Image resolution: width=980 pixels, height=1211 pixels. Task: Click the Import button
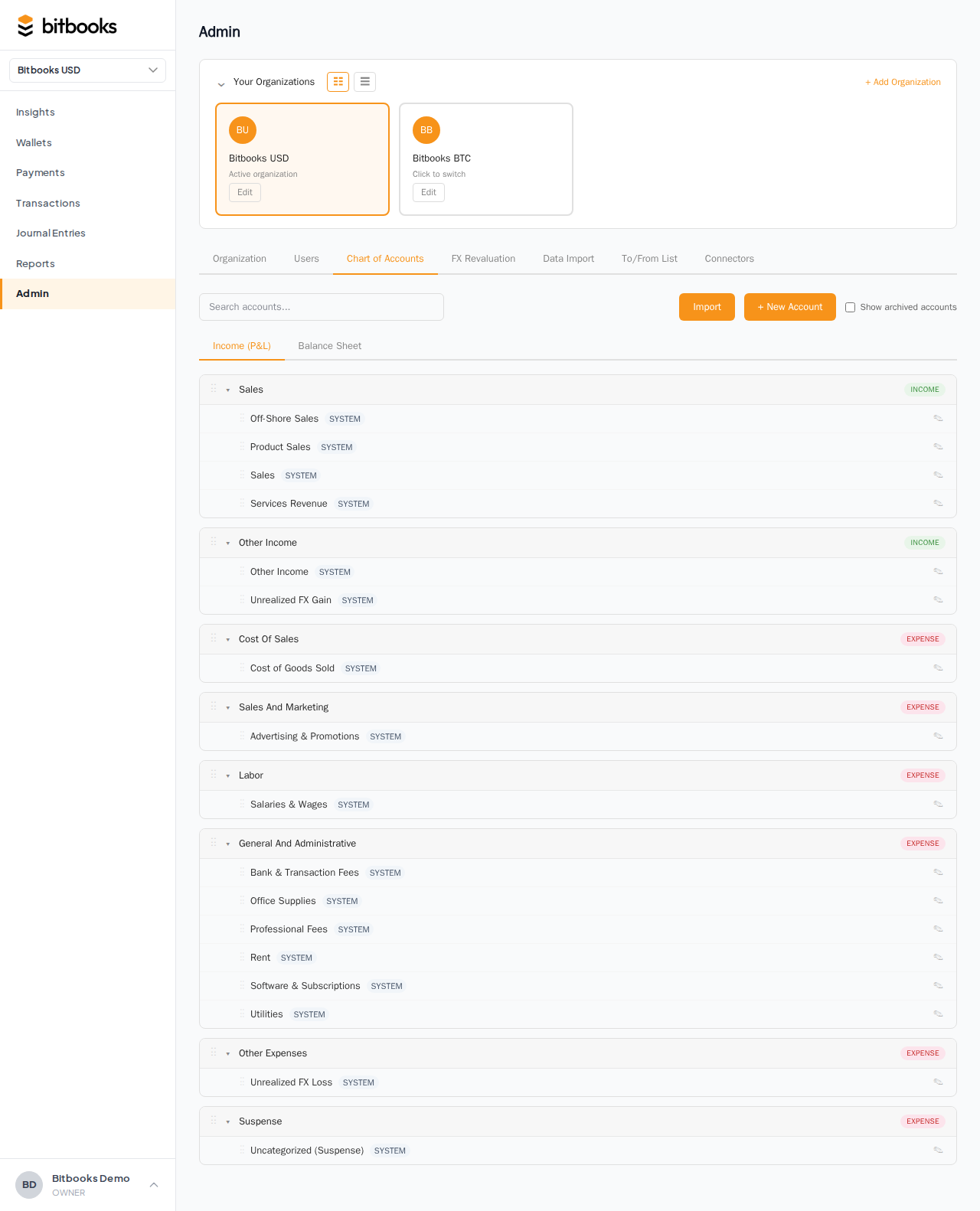[707, 307]
